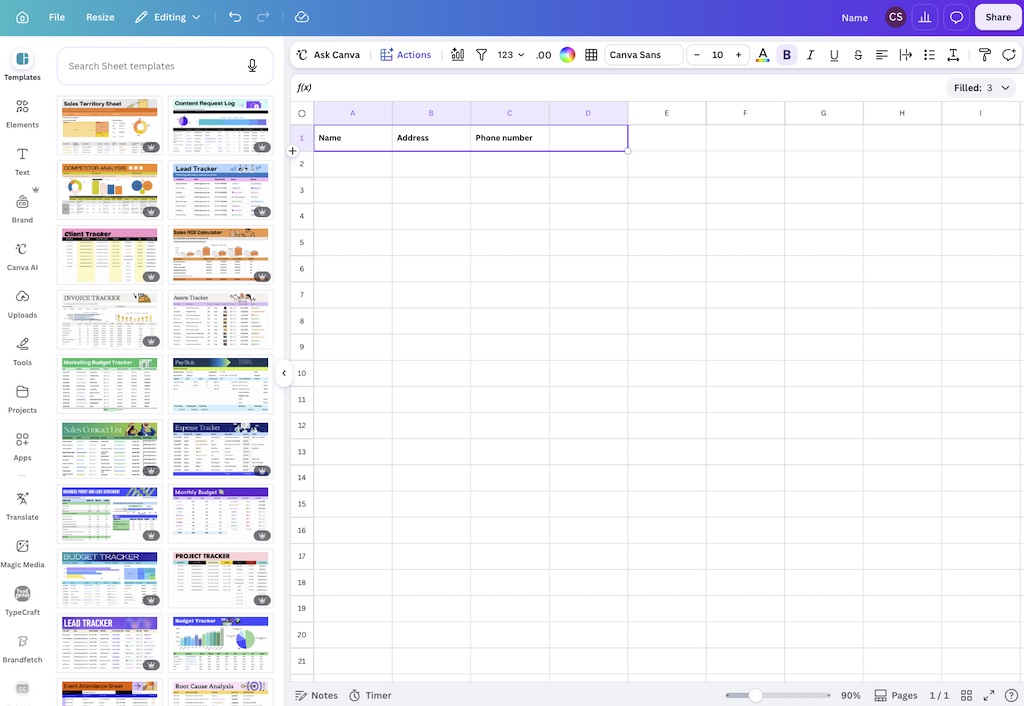Viewport: 1024px width, 706px height.
Task: Open the File menu
Action: click(57, 18)
